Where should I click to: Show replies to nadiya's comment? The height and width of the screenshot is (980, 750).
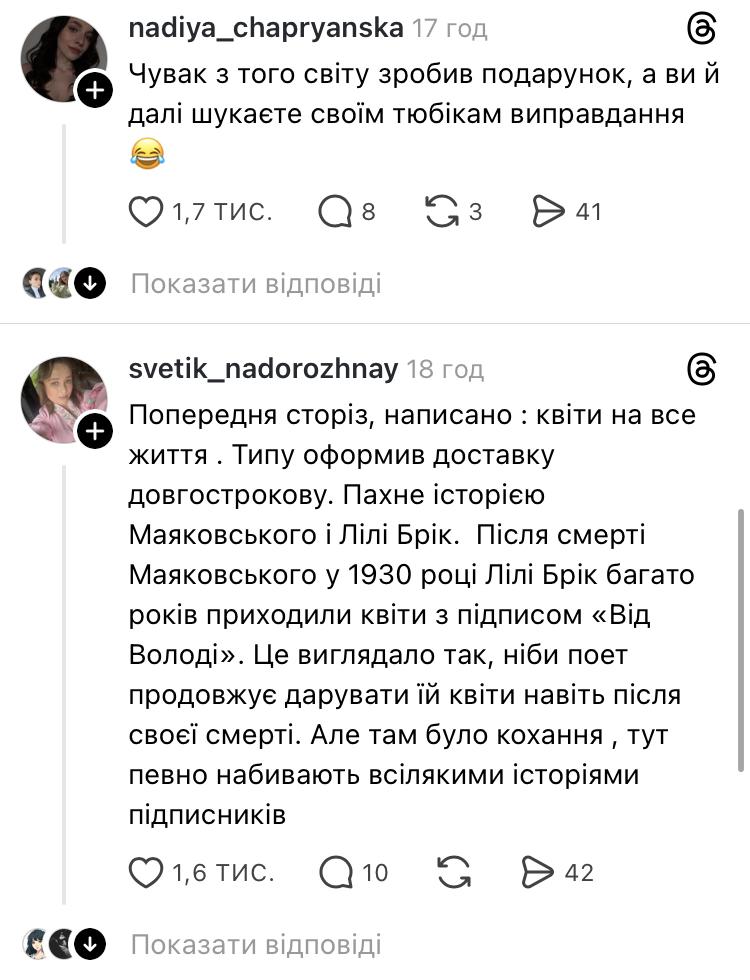coord(254,283)
